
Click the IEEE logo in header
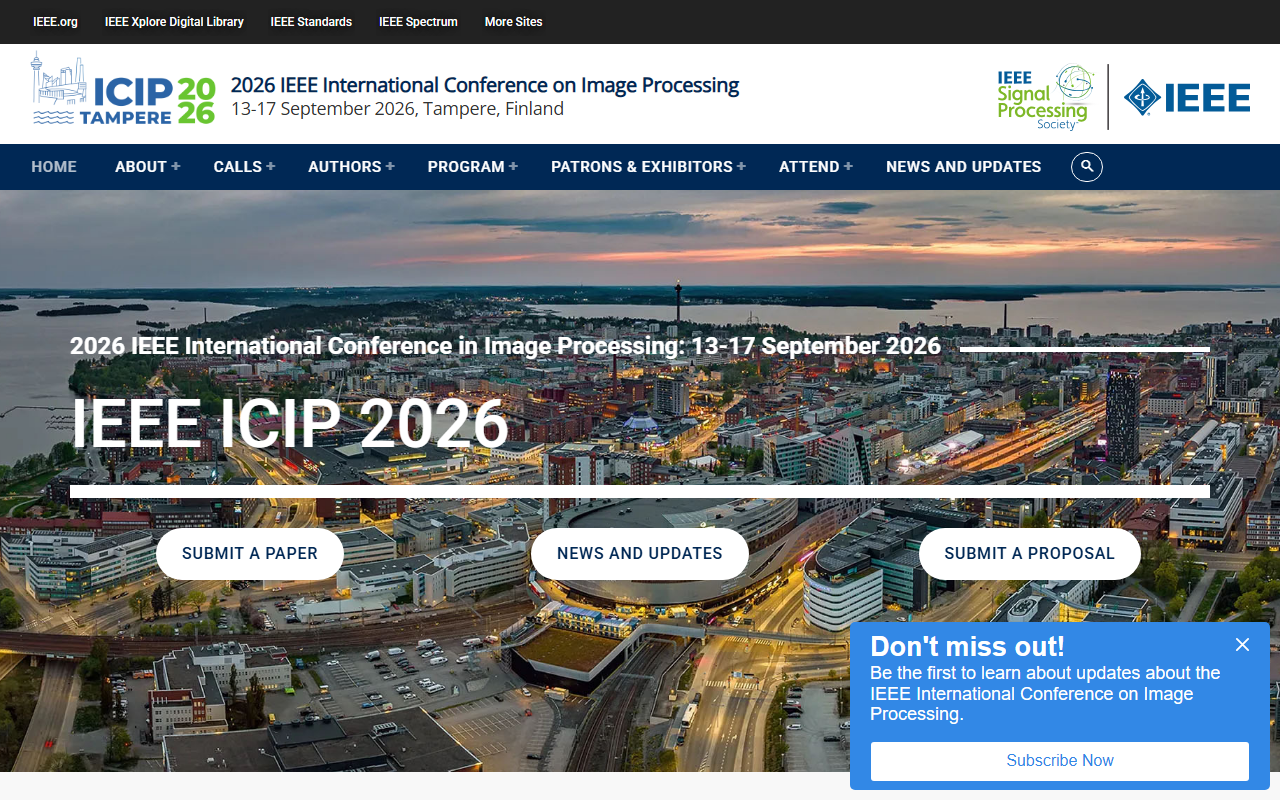pos(1187,98)
